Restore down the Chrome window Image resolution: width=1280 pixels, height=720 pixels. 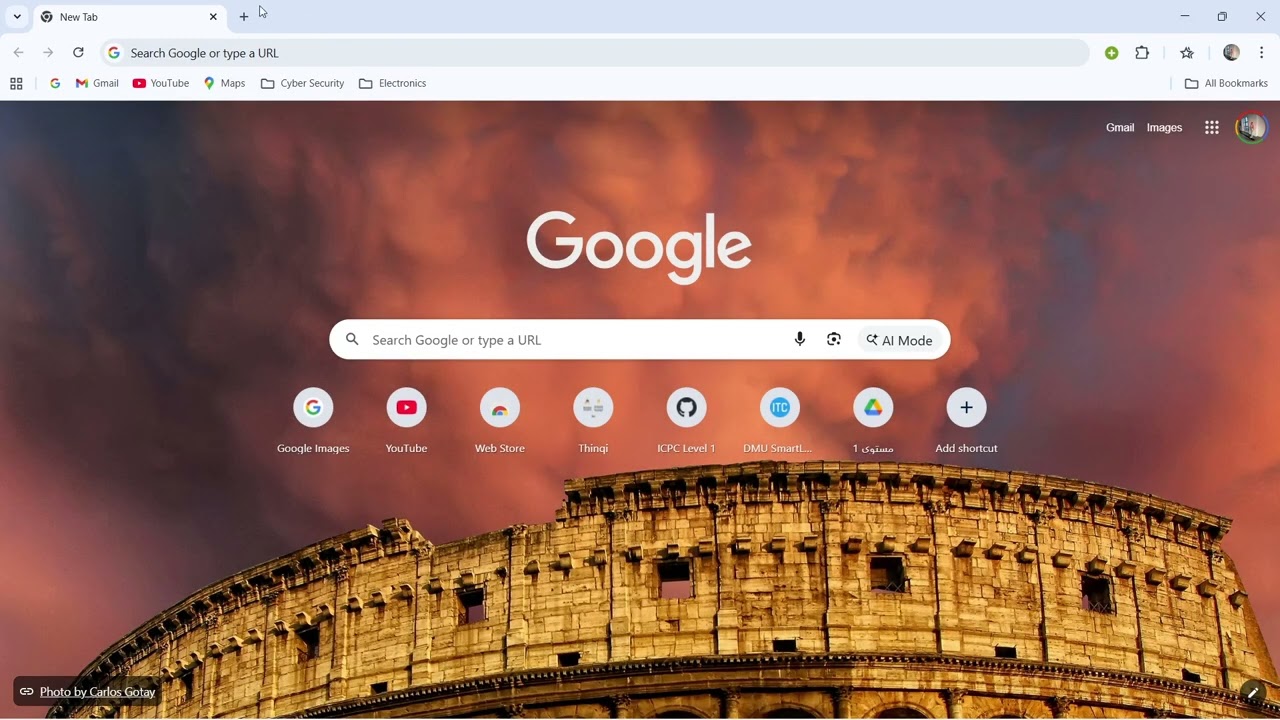1222,17
